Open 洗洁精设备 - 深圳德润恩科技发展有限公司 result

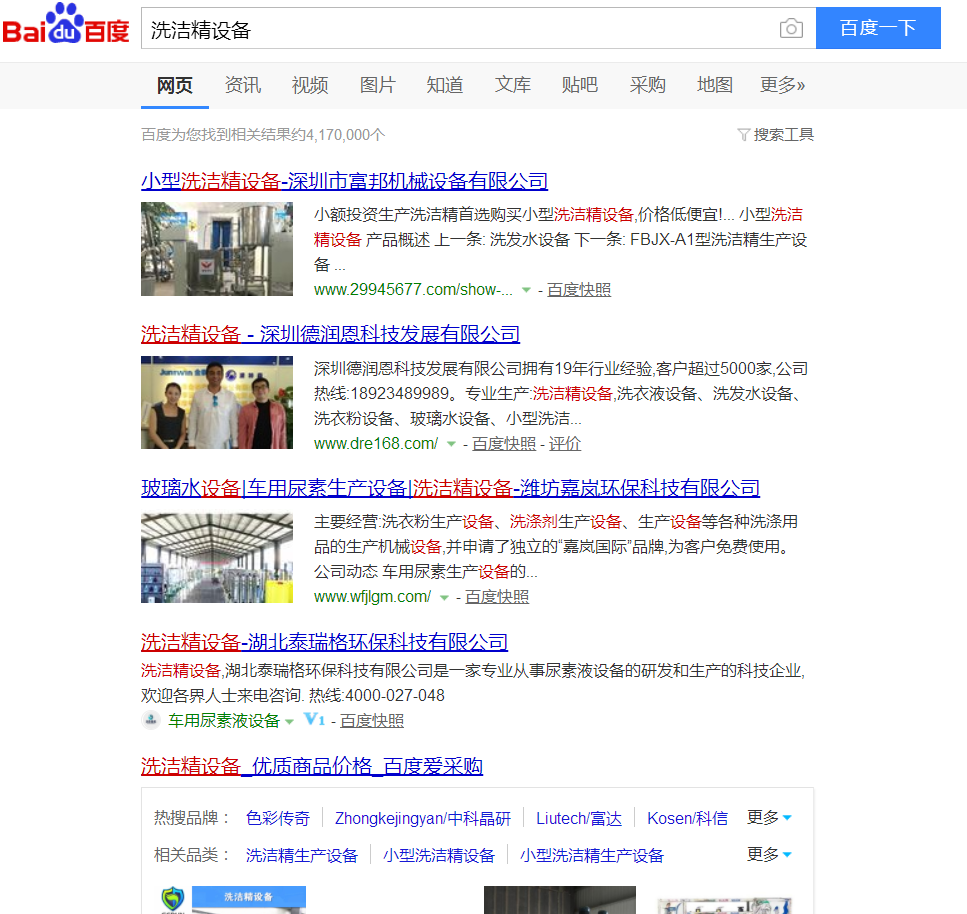click(330, 334)
